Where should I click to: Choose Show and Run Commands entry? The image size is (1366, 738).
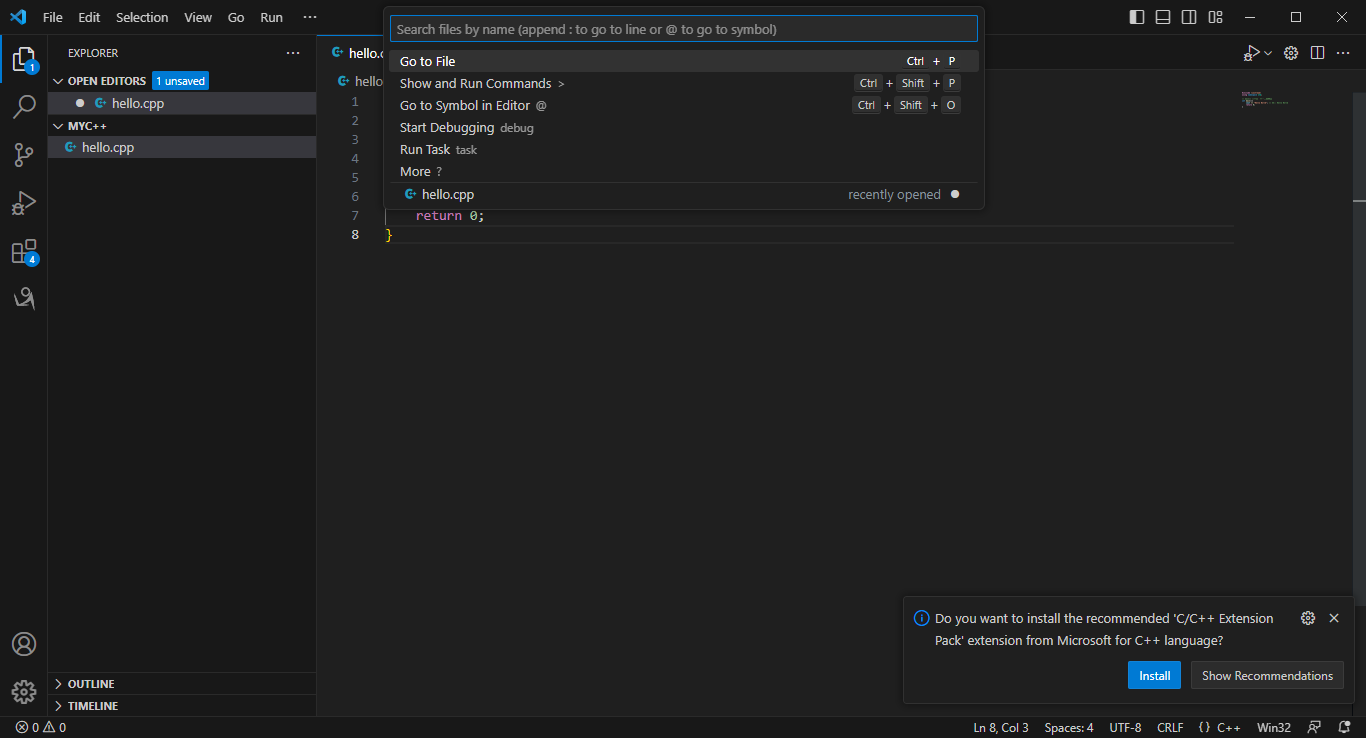coord(476,83)
